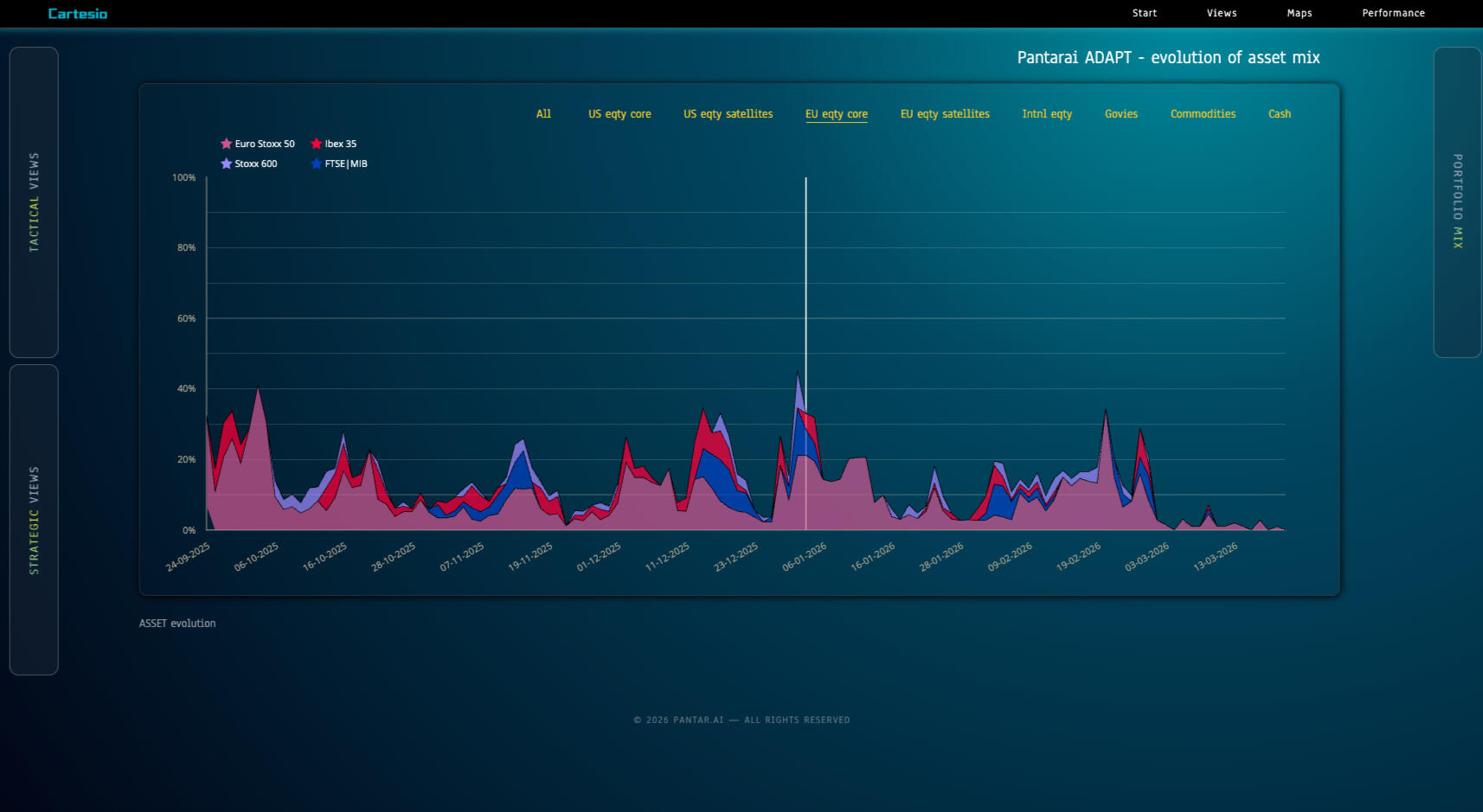The width and height of the screenshot is (1483, 812).
Task: Click the Cartesio logo
Action: (x=78, y=14)
